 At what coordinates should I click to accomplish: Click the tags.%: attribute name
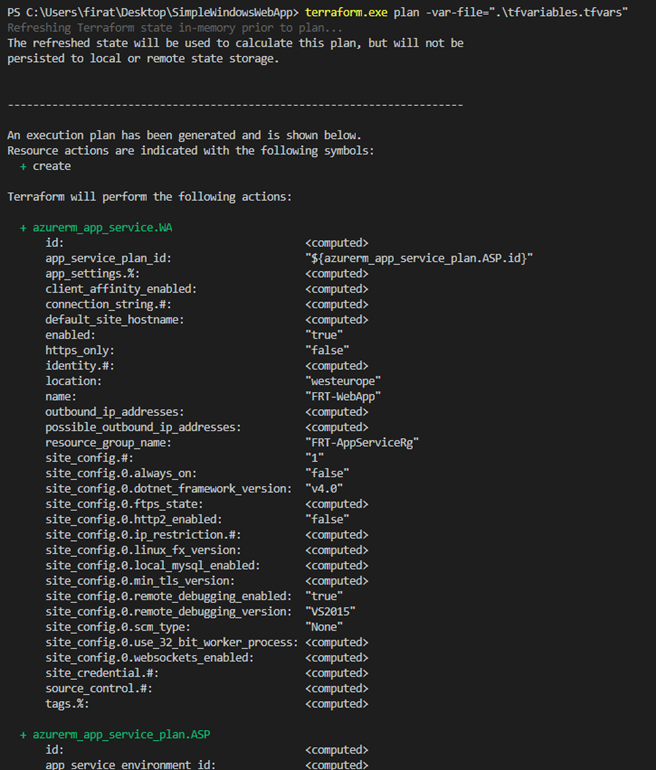pyautogui.click(x=71, y=703)
